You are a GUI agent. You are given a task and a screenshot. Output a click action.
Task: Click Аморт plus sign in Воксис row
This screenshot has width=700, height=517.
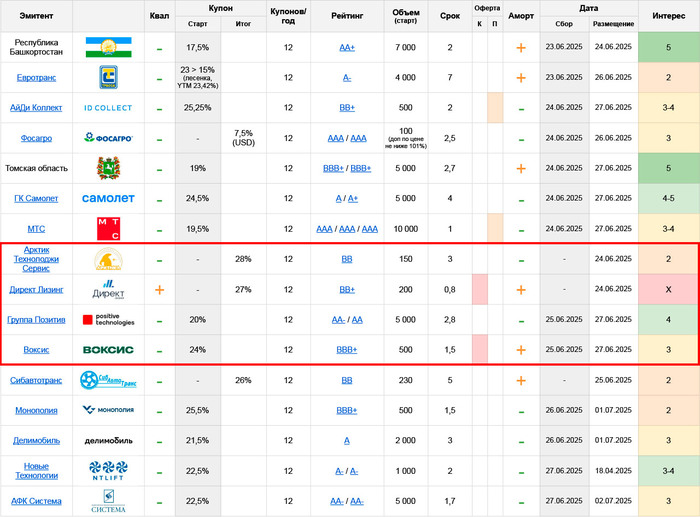(521, 350)
